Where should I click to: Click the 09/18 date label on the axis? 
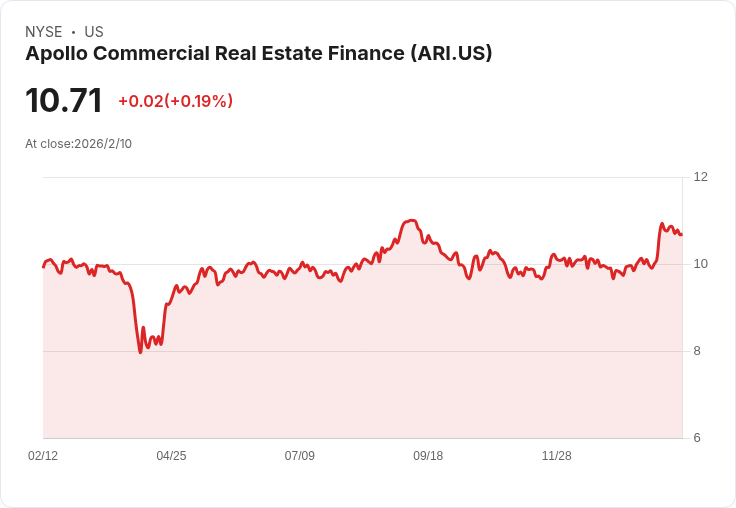428,455
